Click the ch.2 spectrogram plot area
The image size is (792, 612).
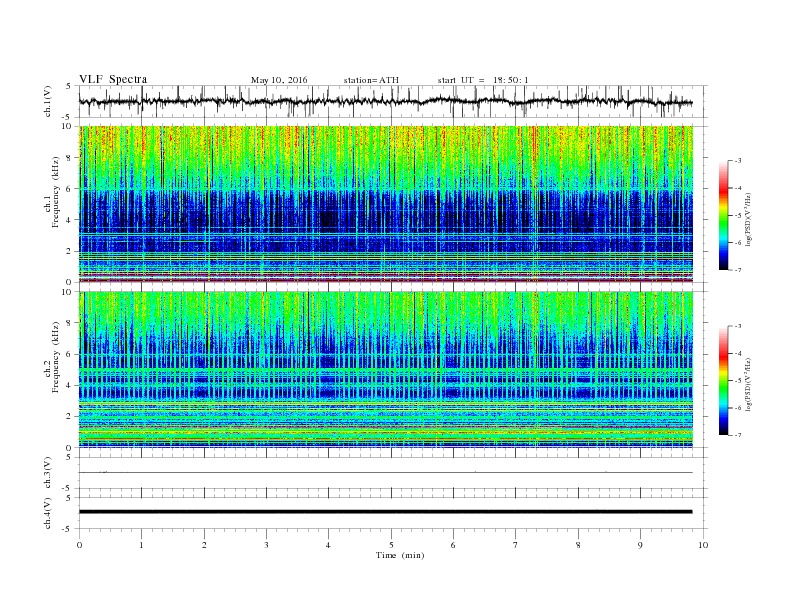tap(386, 370)
